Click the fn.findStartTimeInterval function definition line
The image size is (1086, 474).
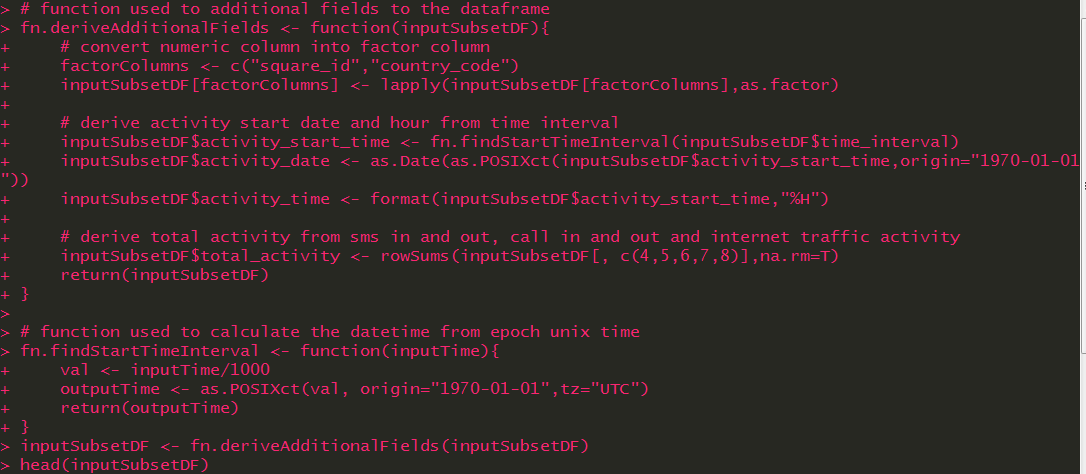(260, 351)
